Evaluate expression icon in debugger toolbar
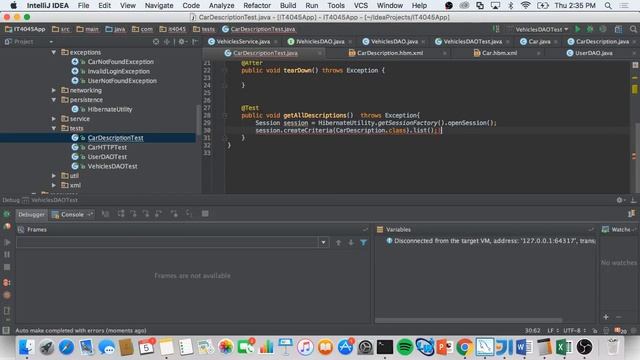The width and height of the screenshot is (640, 360). 205,214
